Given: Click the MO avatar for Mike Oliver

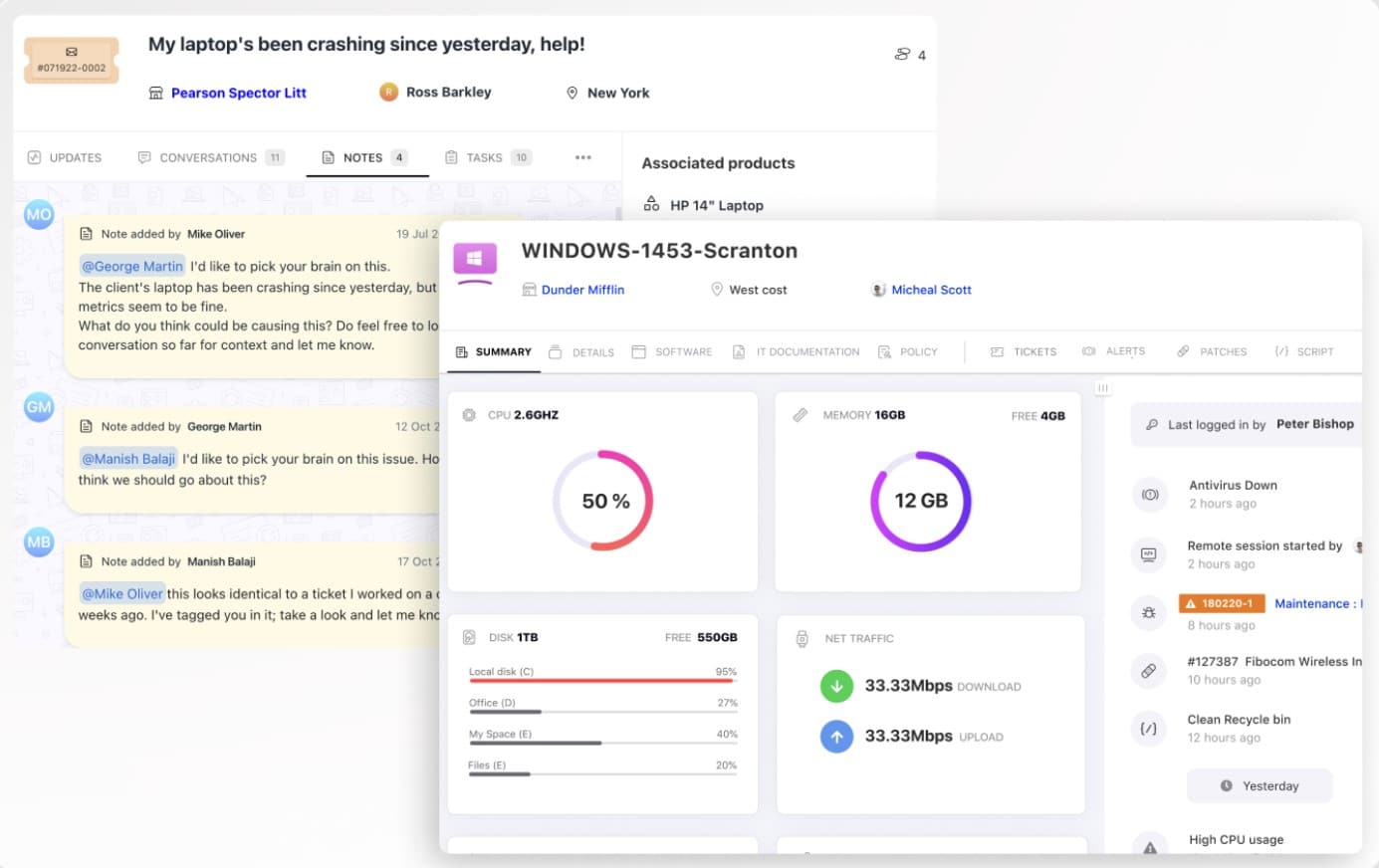Looking at the screenshot, I should [x=39, y=214].
